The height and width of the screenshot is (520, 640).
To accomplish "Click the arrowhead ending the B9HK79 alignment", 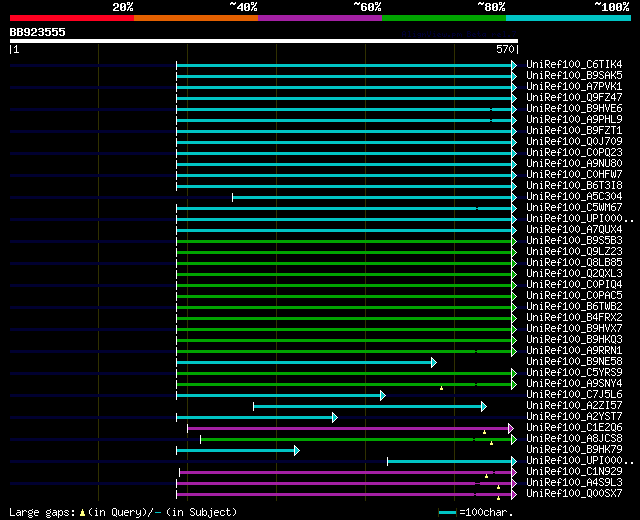I will (297, 451).
